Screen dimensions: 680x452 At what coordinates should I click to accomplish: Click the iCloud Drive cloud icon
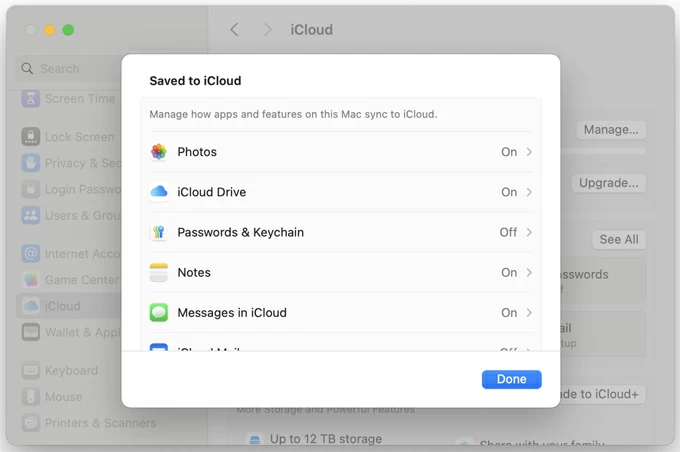158,192
